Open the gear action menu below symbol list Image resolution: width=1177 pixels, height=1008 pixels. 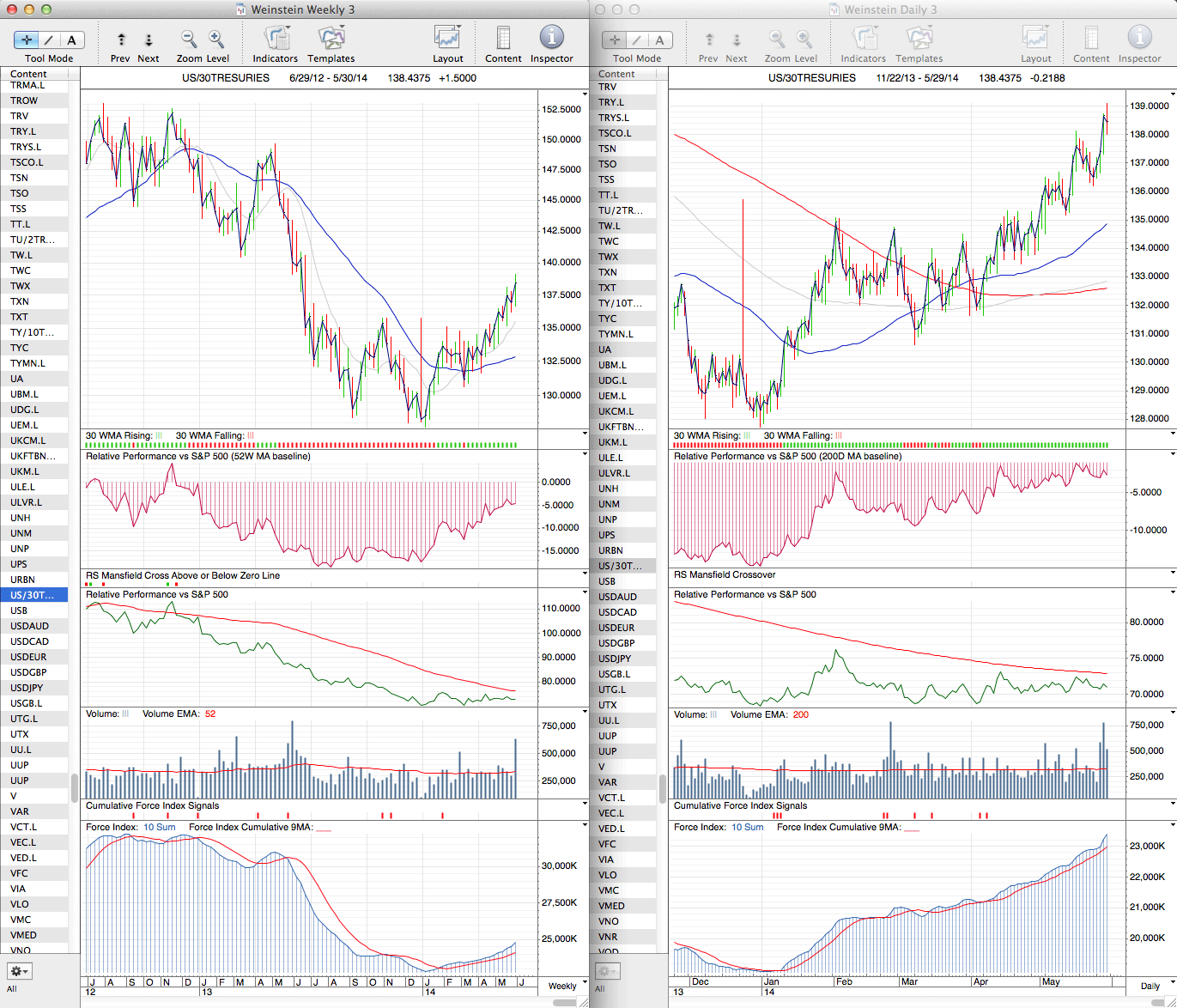[20, 971]
